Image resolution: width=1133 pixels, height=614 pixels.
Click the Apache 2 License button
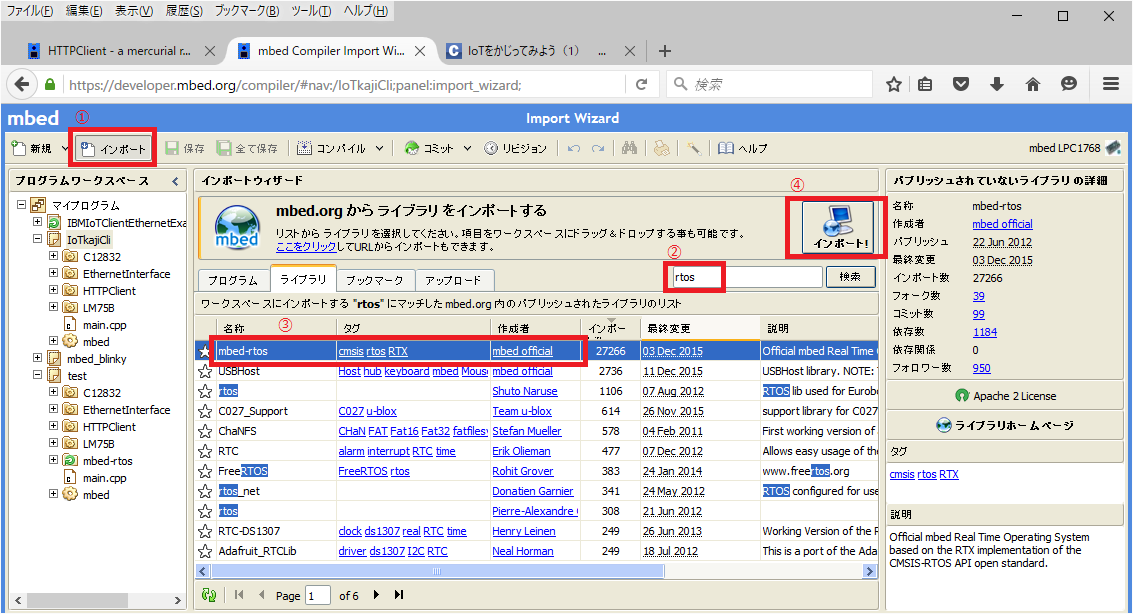tap(1005, 396)
